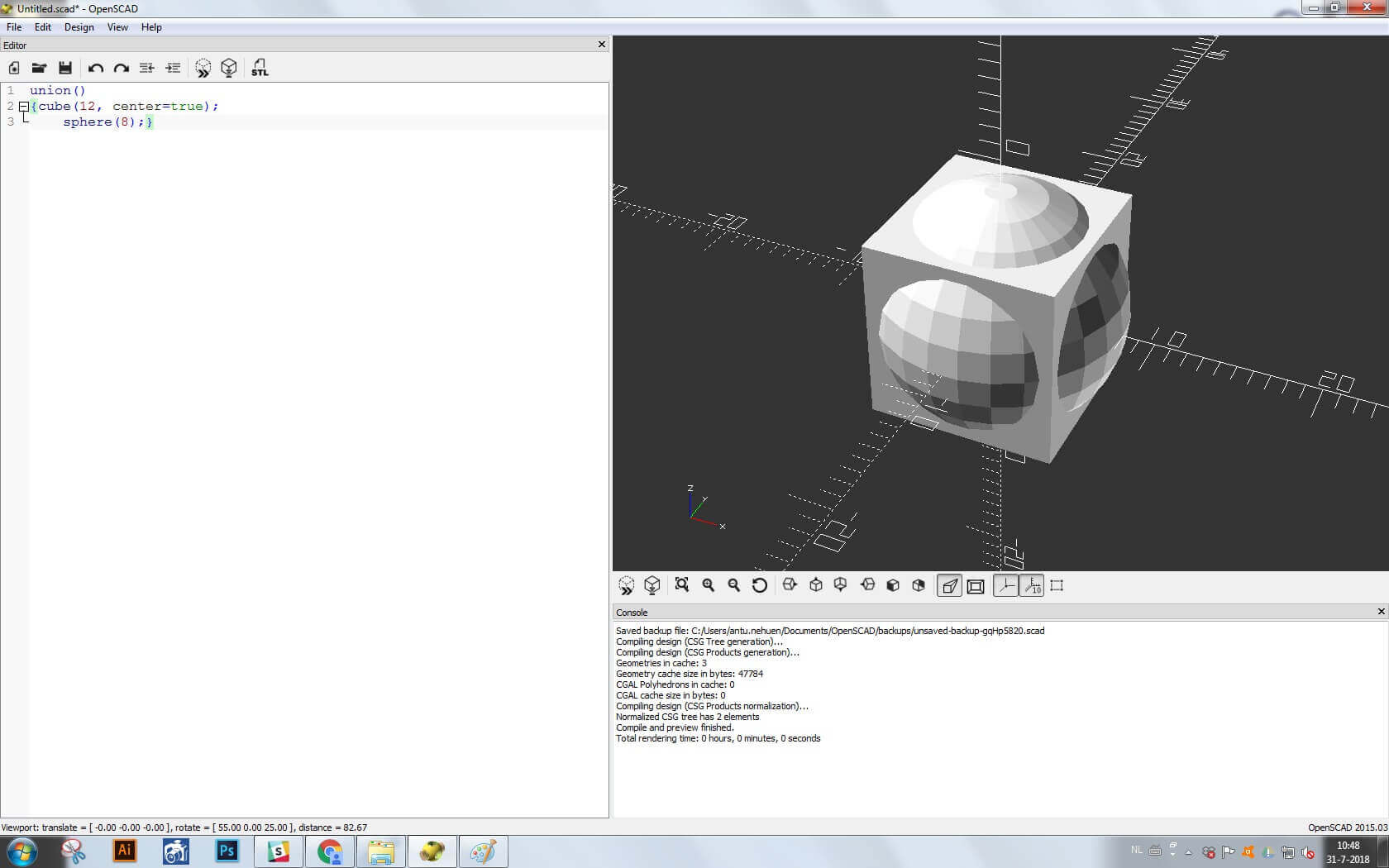The width and height of the screenshot is (1389, 868).
Task: Collapse the code fold on line 2
Action: (x=24, y=107)
